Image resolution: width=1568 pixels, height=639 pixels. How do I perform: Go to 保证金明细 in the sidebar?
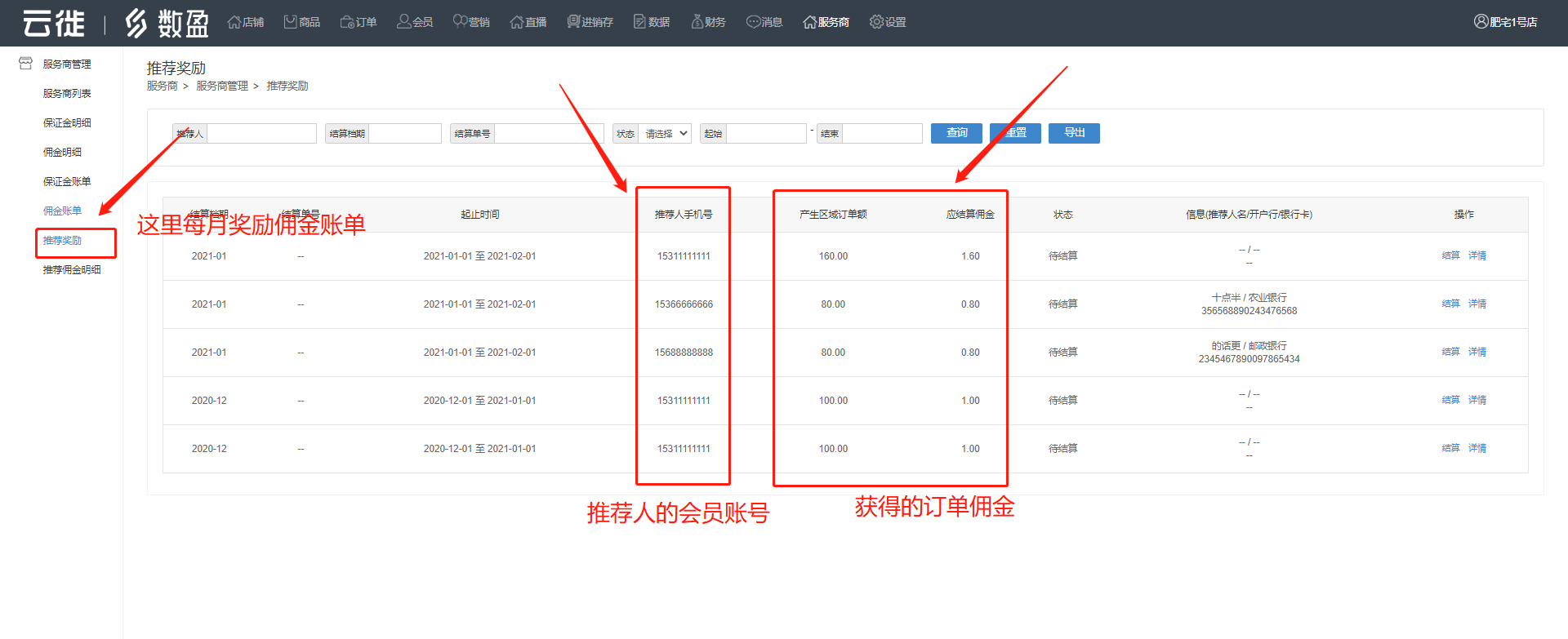(x=67, y=123)
